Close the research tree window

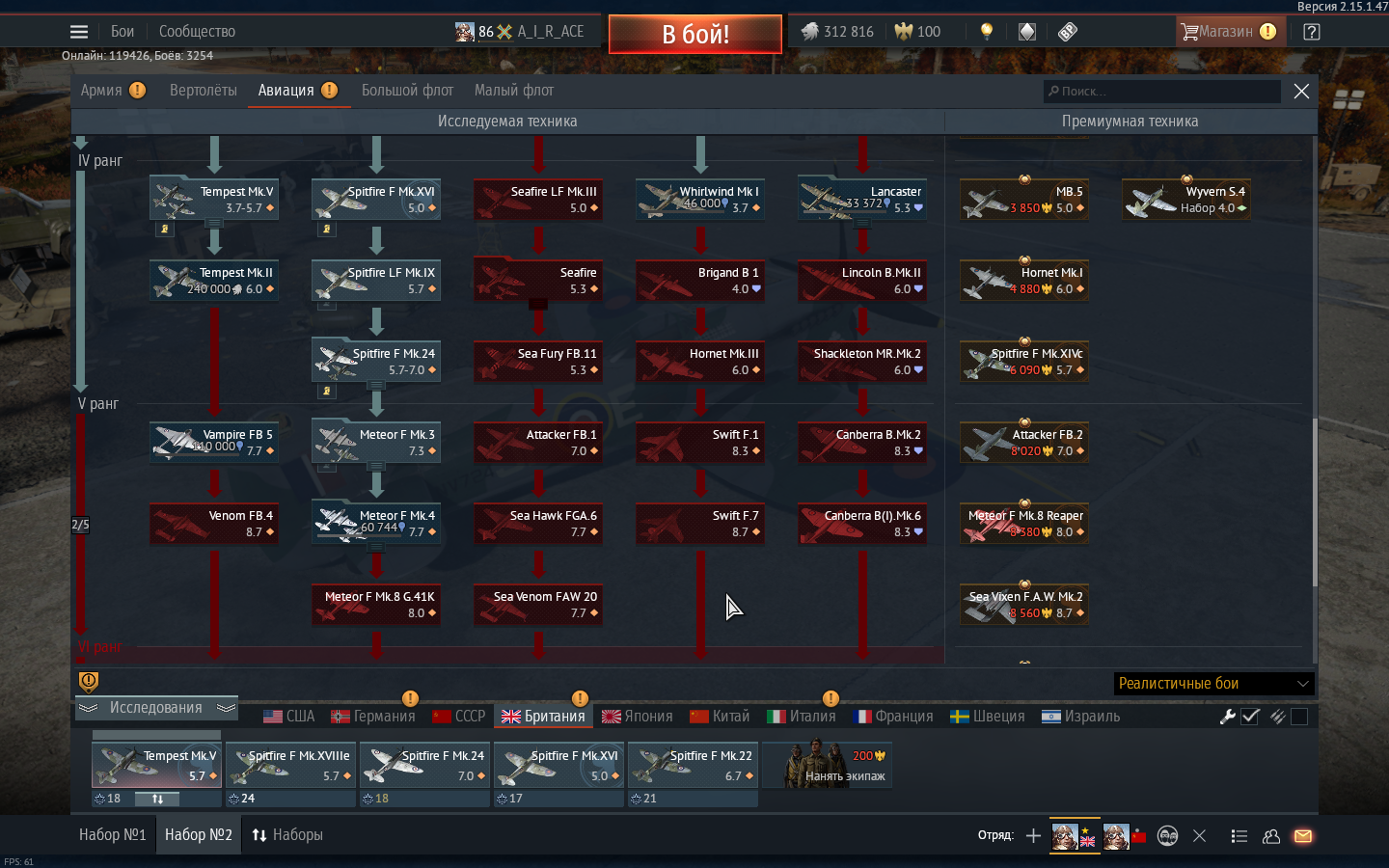[1301, 91]
